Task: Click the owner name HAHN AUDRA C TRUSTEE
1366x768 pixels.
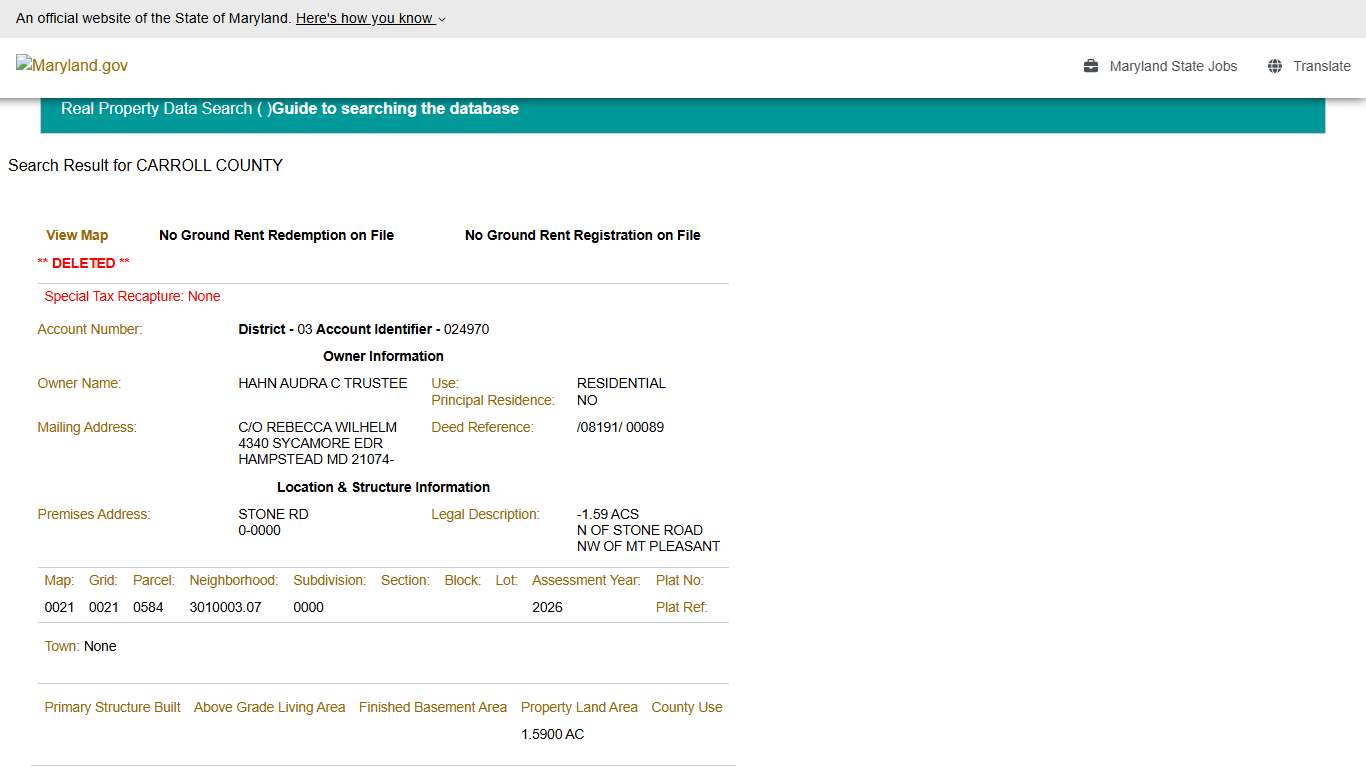Action: coord(322,384)
